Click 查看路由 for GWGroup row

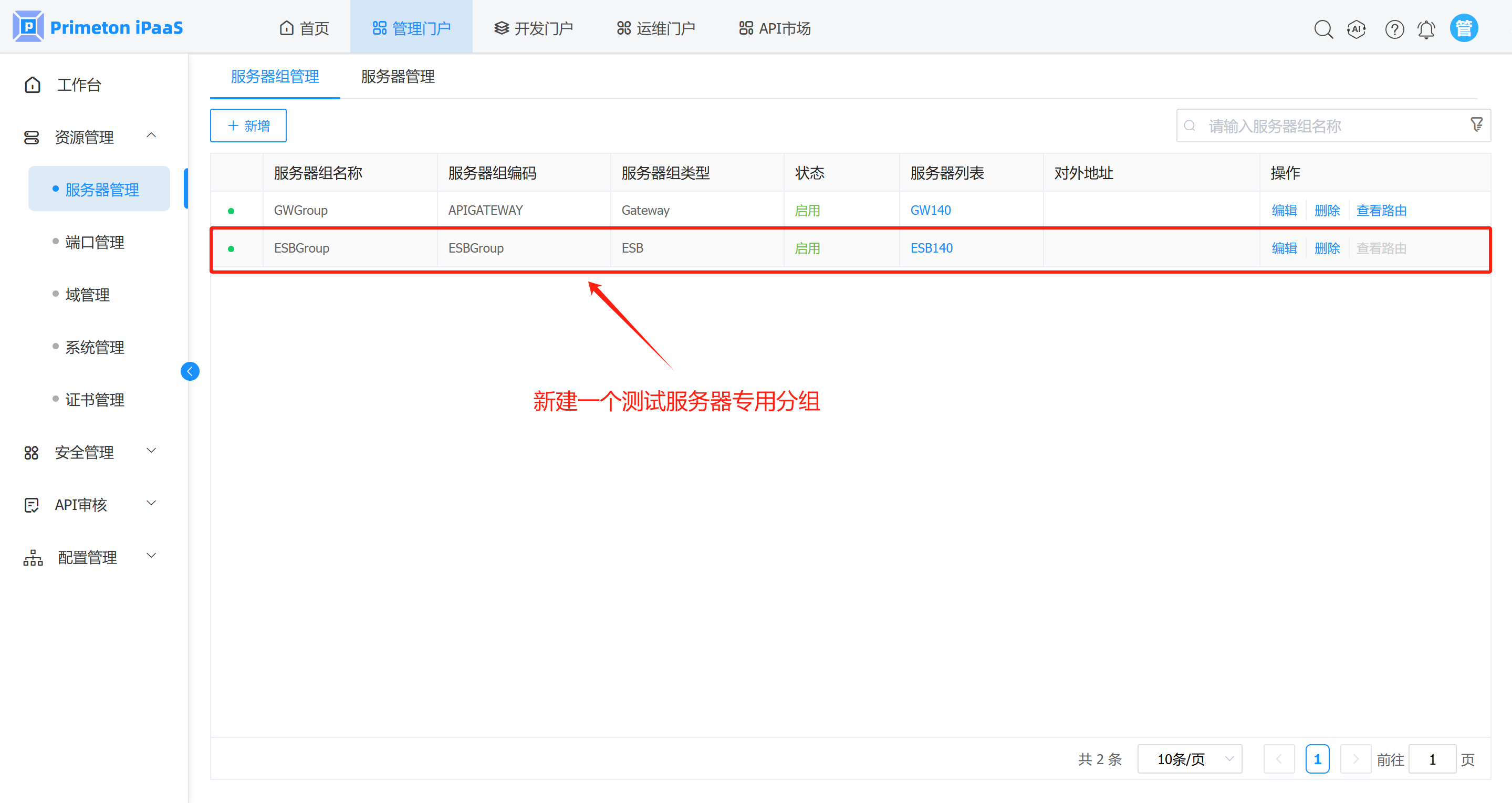tap(1381, 210)
